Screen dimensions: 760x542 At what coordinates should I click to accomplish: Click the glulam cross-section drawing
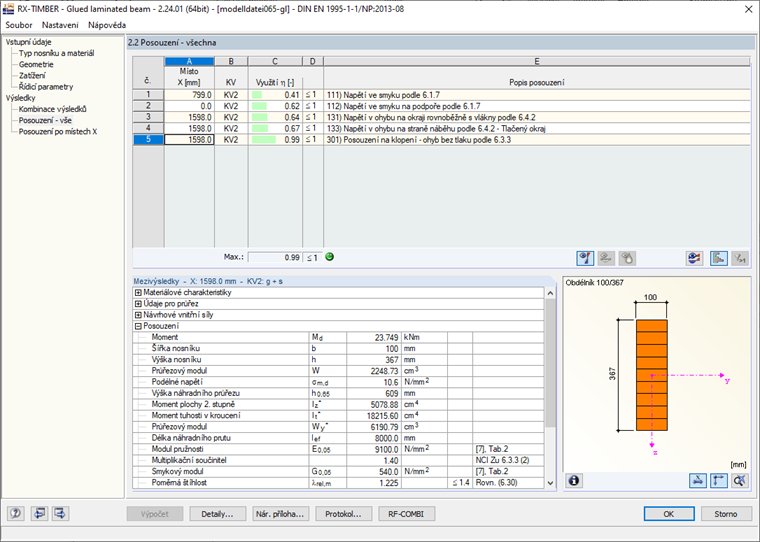[651, 375]
